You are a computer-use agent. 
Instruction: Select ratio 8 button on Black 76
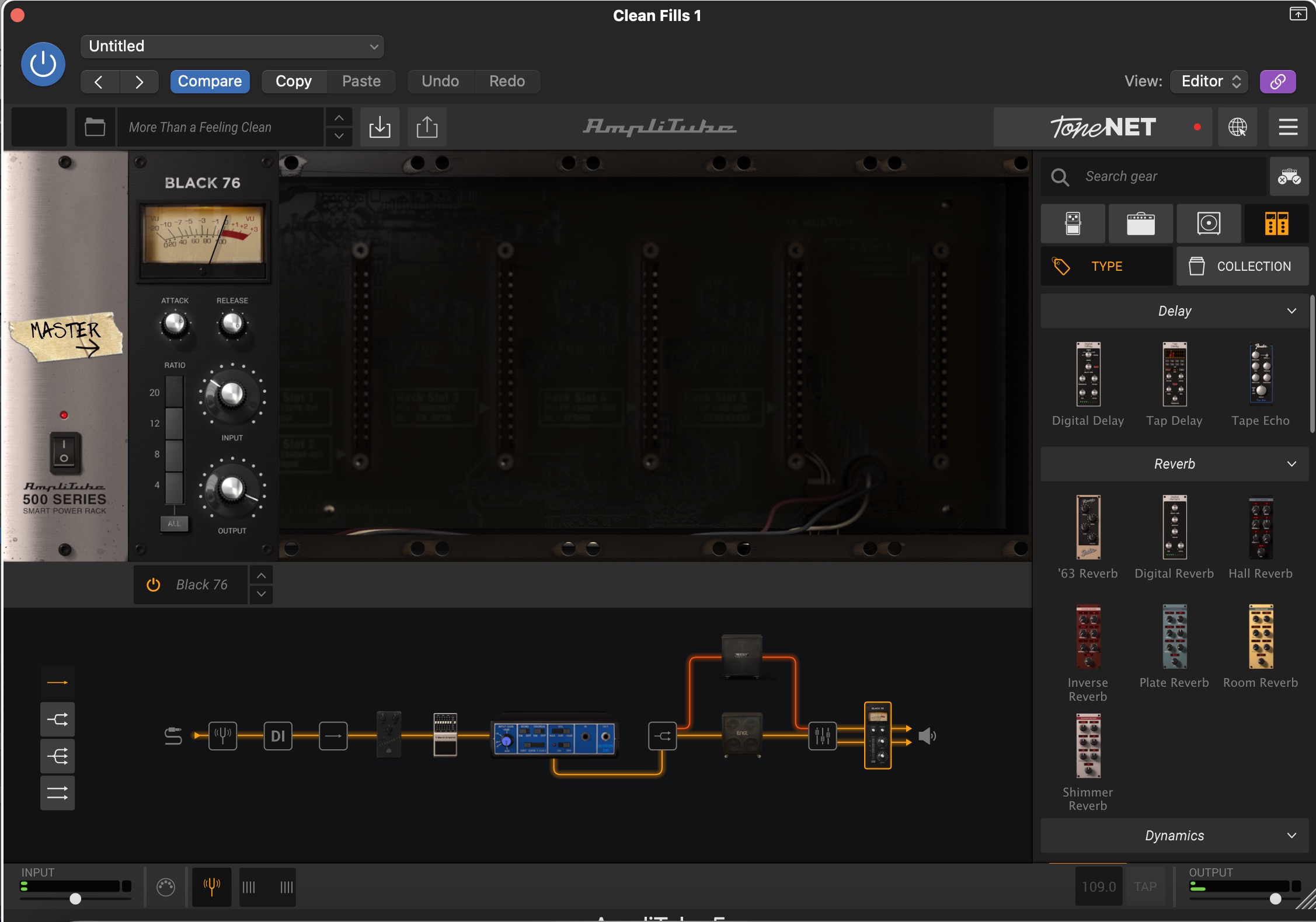pyautogui.click(x=175, y=455)
